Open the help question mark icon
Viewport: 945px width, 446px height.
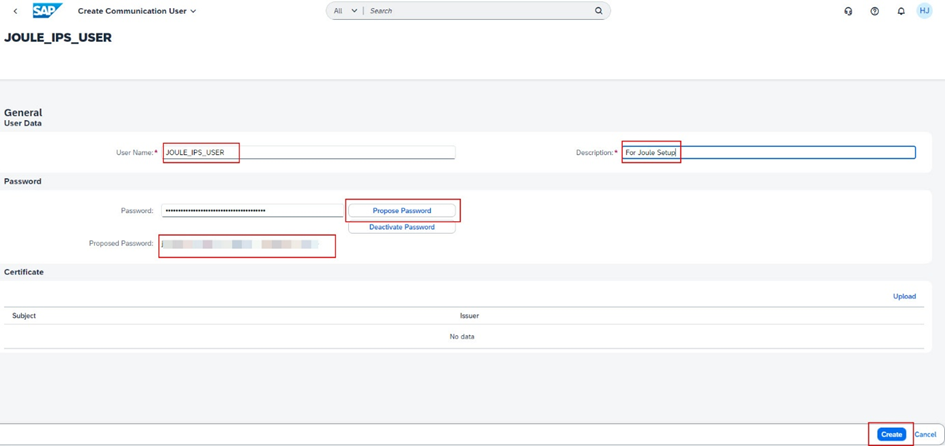[874, 11]
